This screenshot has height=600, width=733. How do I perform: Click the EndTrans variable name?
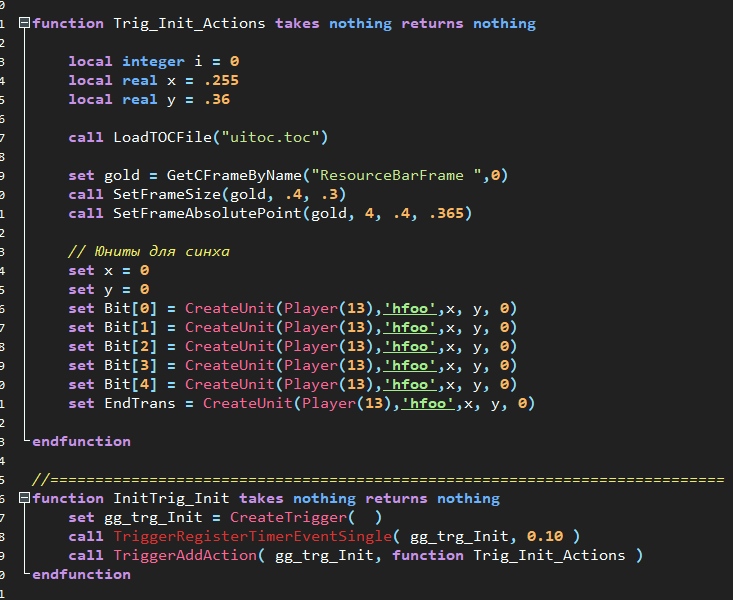tap(140, 404)
